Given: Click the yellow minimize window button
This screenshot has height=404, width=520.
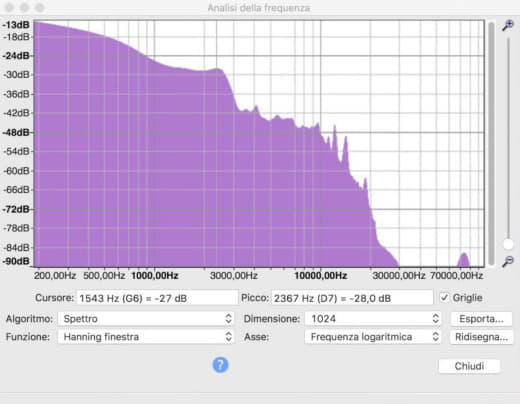Looking at the screenshot, I should click(x=24, y=7).
